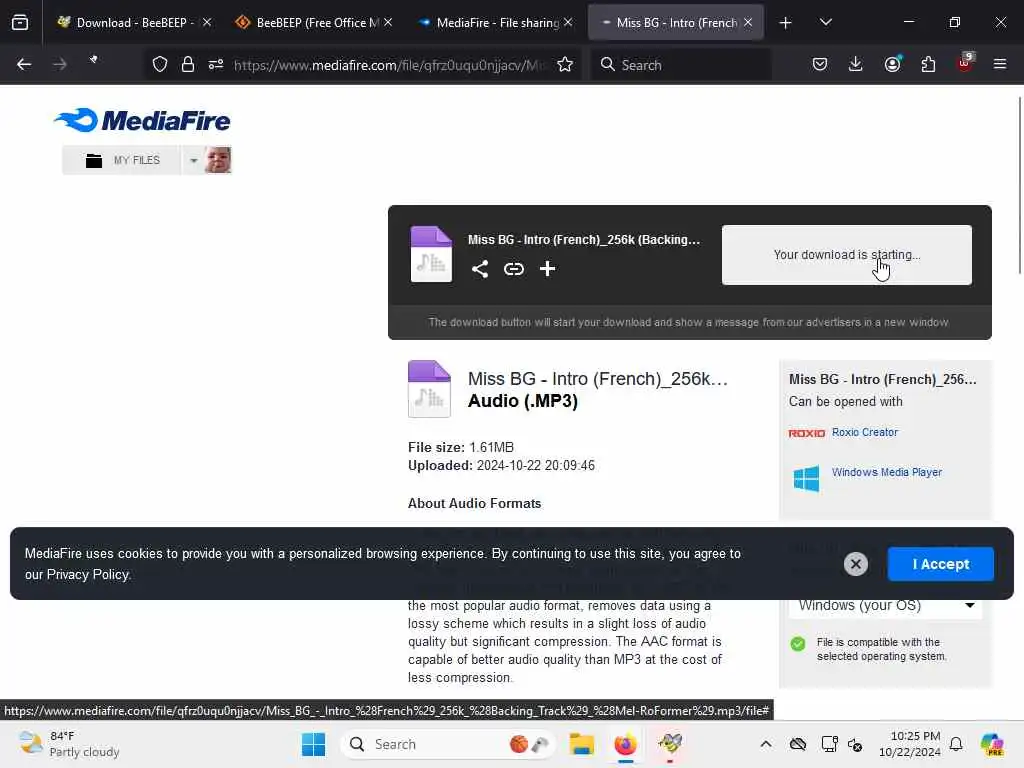
Task: Click the MediaFire logo
Action: coord(142,120)
